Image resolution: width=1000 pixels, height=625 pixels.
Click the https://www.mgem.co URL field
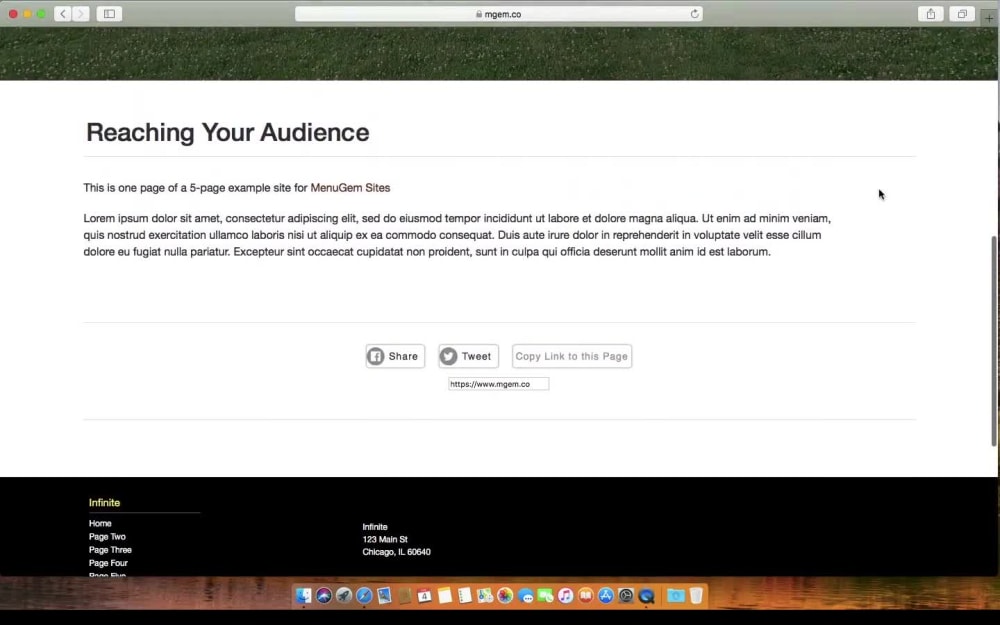[x=498, y=384]
